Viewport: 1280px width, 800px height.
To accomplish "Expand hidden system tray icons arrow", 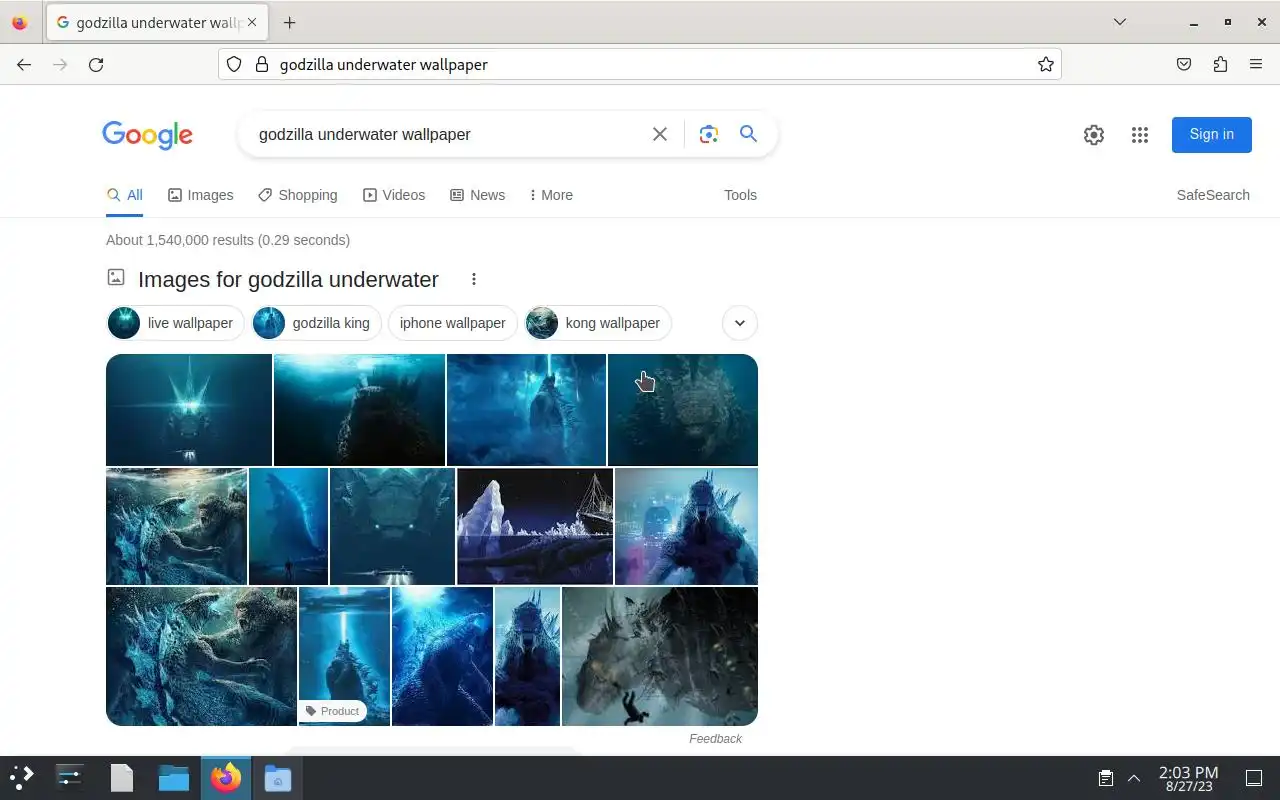I will click(1134, 778).
